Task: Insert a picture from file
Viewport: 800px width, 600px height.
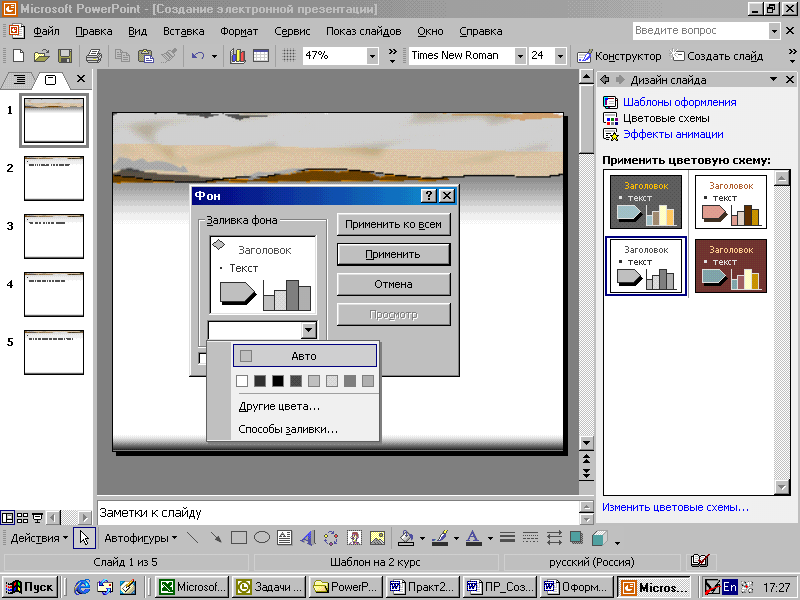Action: [378, 538]
